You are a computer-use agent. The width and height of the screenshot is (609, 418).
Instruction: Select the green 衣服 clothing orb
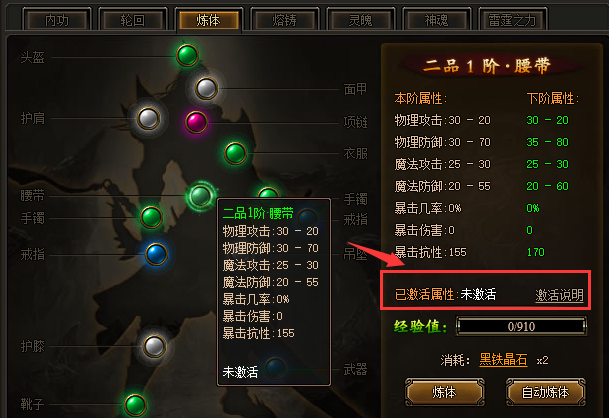[x=235, y=153]
